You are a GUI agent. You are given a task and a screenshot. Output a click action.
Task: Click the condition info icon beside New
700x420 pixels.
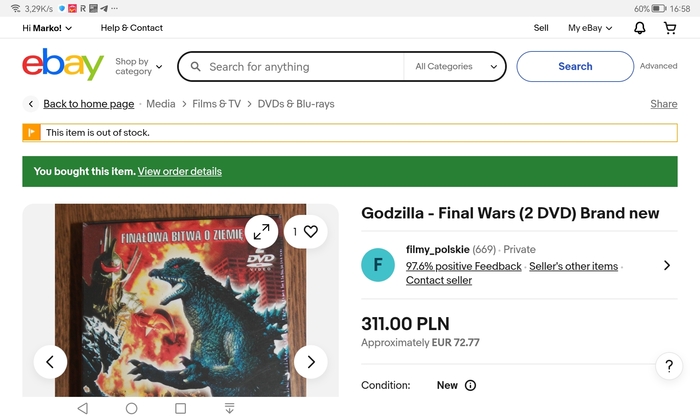[470, 385]
